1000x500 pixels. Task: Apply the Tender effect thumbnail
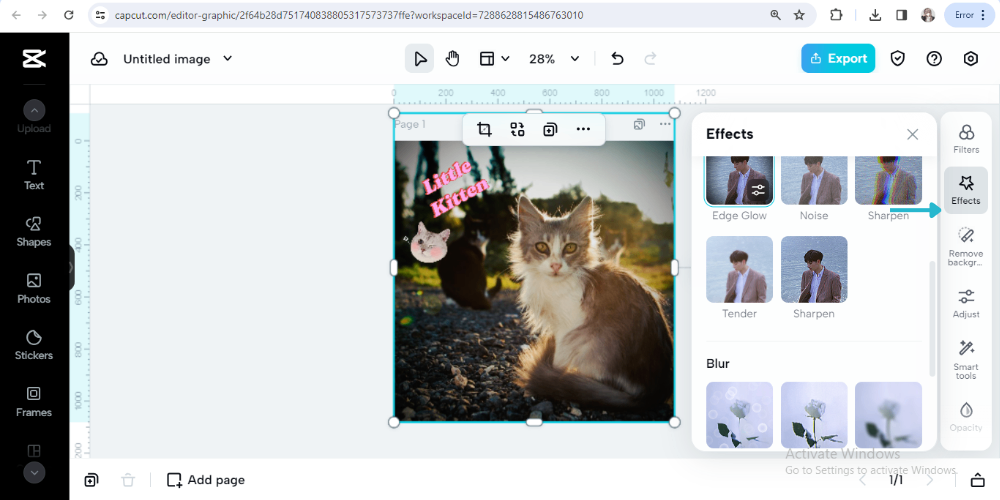click(x=739, y=269)
